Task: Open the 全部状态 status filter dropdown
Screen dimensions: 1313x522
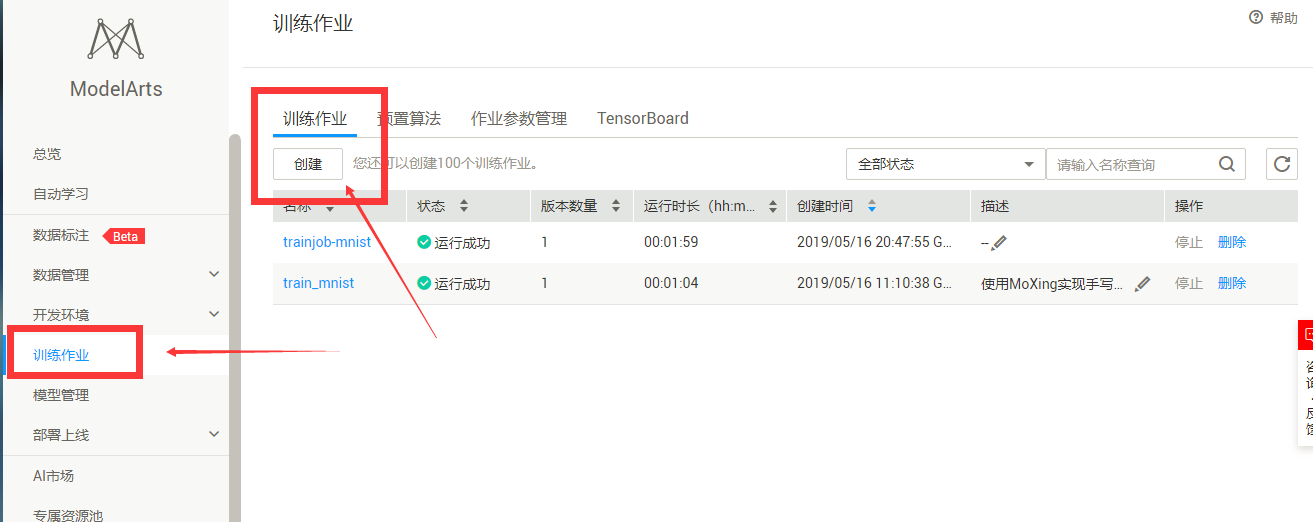Action: [x=945, y=164]
